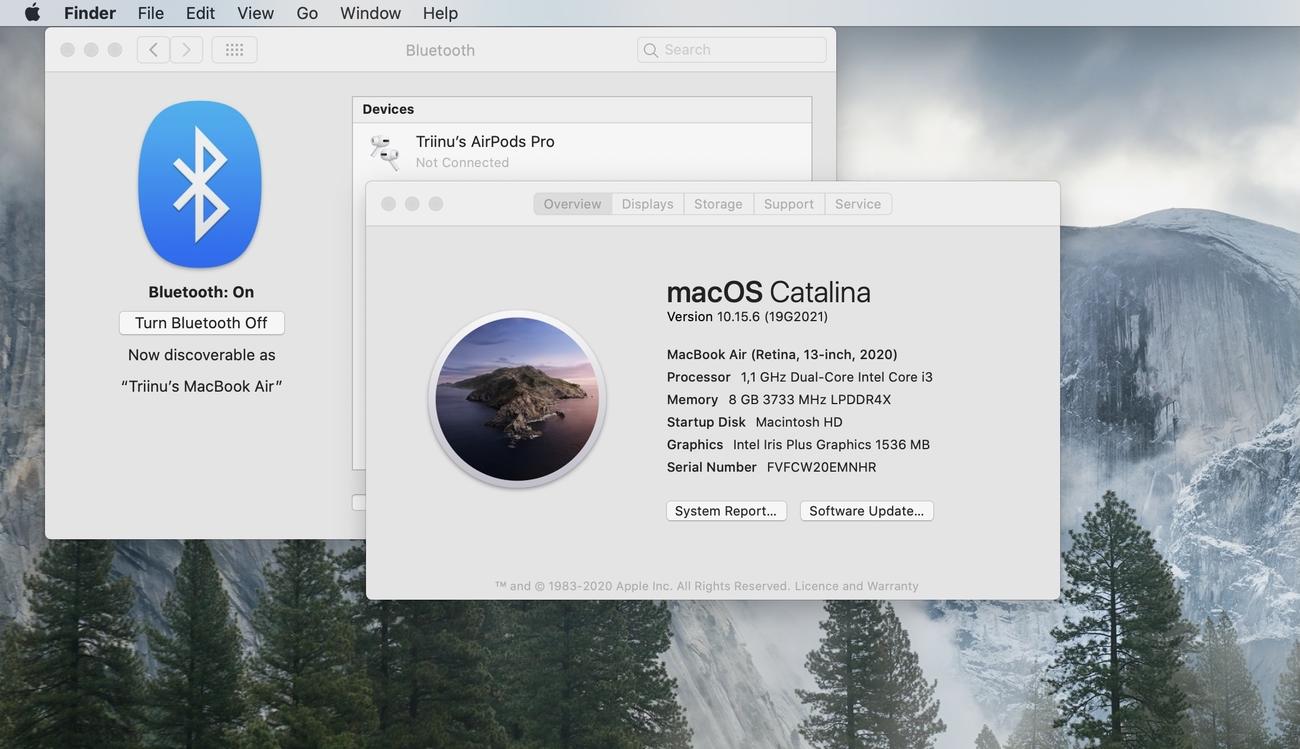1300x749 pixels.
Task: Click the Search field in Bluetooth window
Action: point(732,50)
